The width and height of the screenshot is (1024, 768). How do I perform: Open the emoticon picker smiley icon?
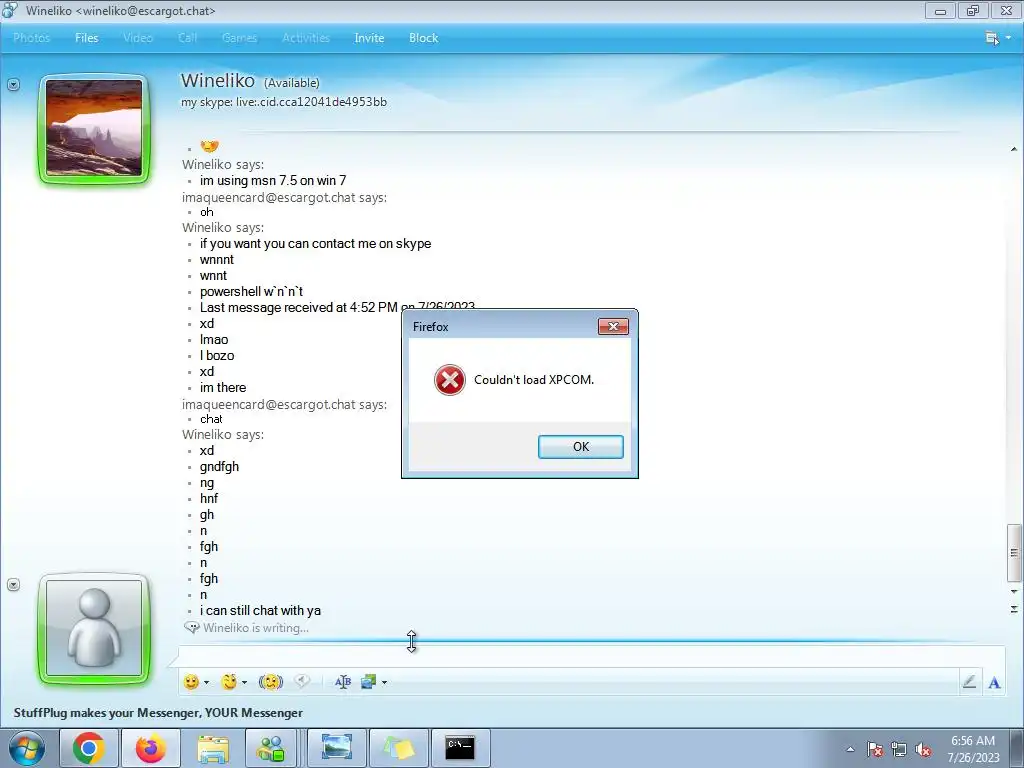coord(191,682)
